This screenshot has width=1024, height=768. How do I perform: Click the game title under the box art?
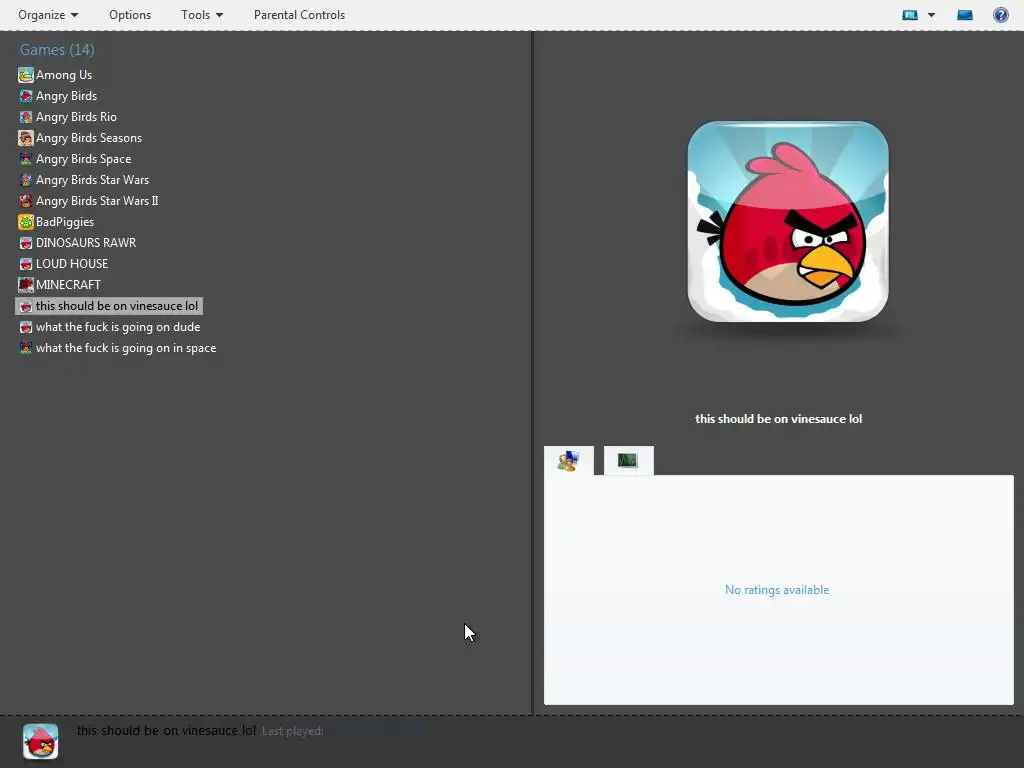(x=778, y=419)
